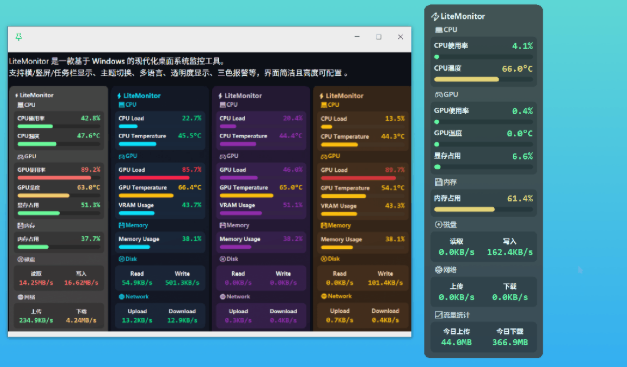The height and width of the screenshot is (367, 627).
Task: Click the 显存占用 bar in the right widget
Action: pos(483,167)
